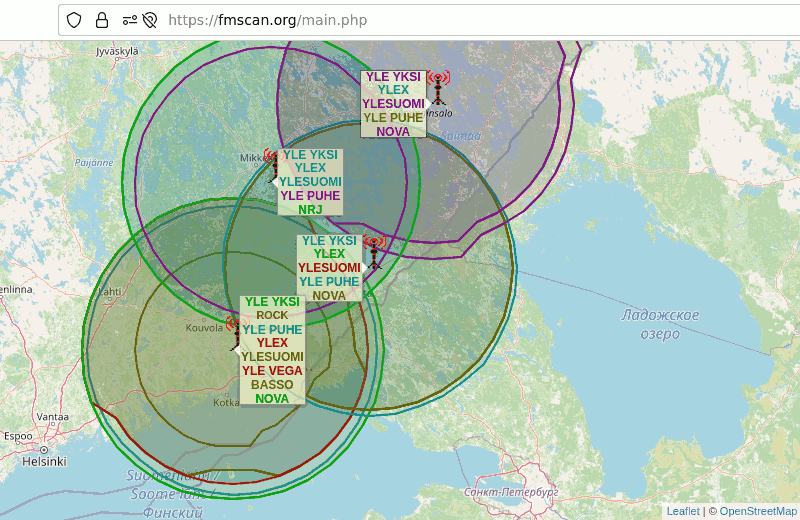
Task: Click the purple NOVA station label
Action: (393, 131)
